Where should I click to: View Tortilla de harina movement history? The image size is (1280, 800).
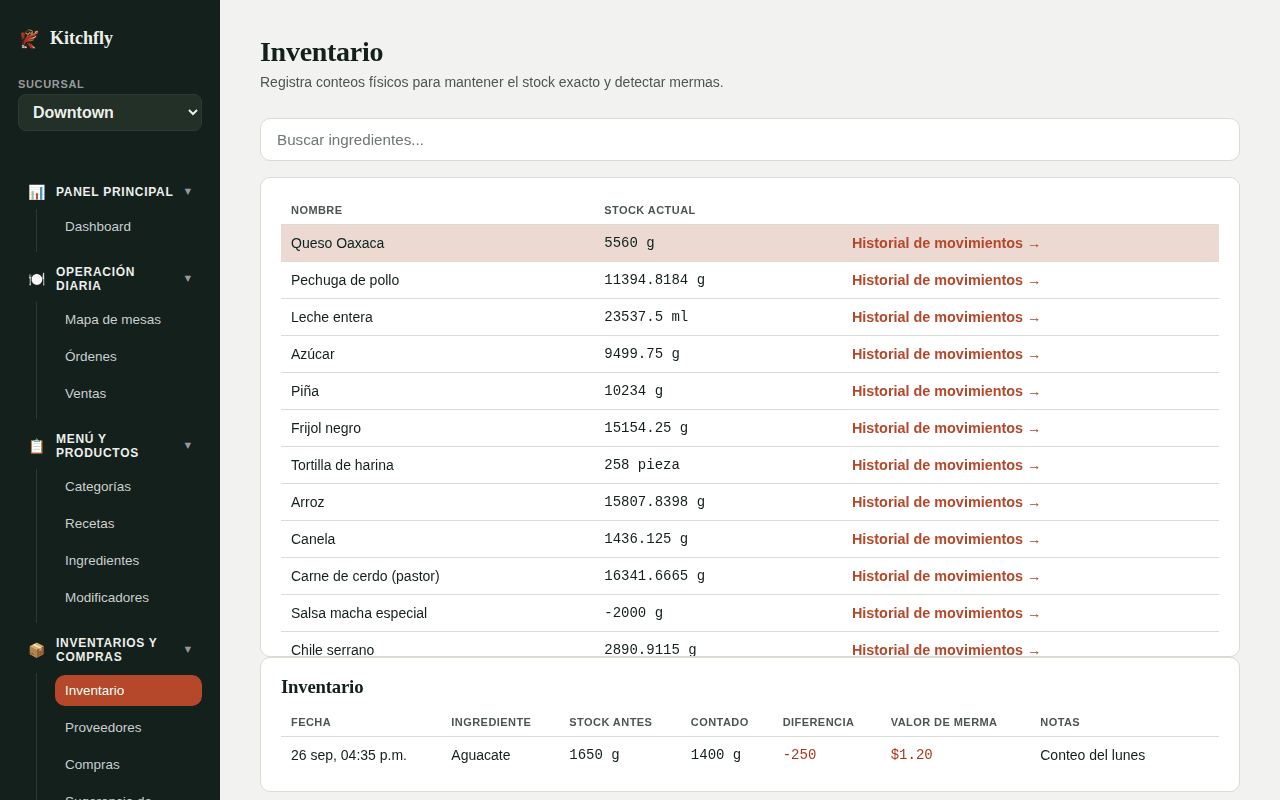(946, 465)
